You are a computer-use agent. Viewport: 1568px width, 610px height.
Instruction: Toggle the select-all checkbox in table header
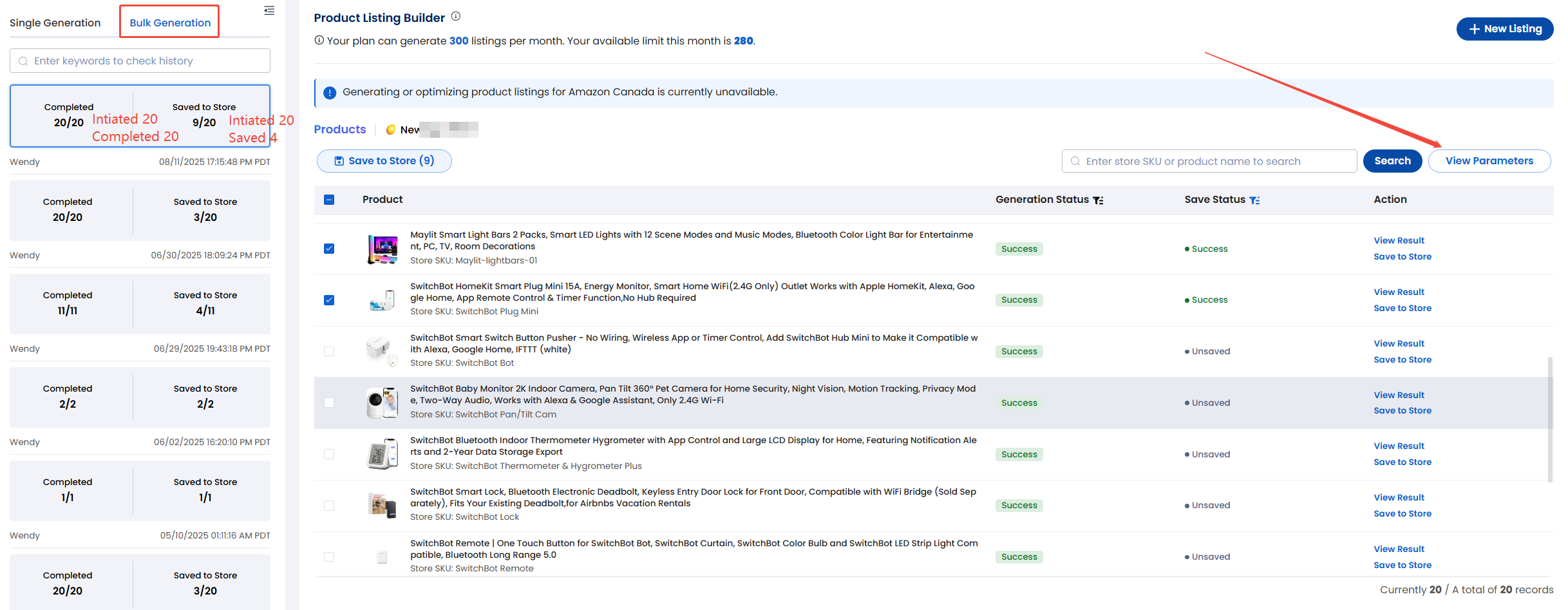329,200
